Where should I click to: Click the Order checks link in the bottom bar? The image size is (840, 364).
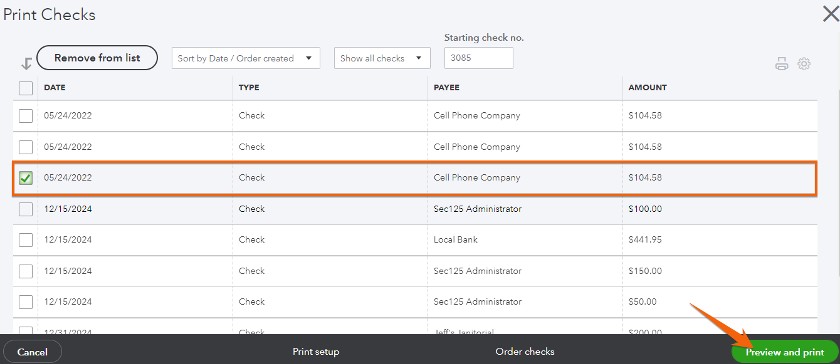524,352
